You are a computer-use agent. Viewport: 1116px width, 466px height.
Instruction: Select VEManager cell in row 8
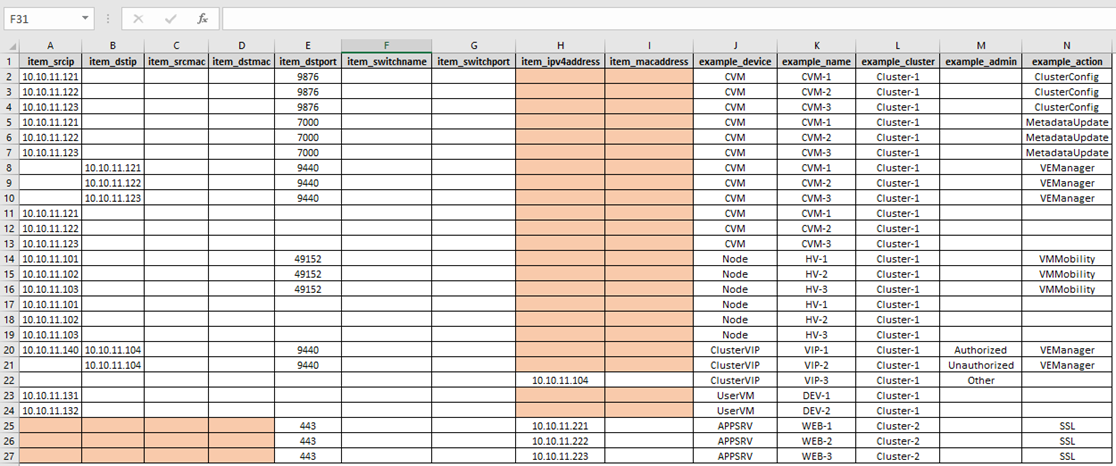coord(1068,168)
